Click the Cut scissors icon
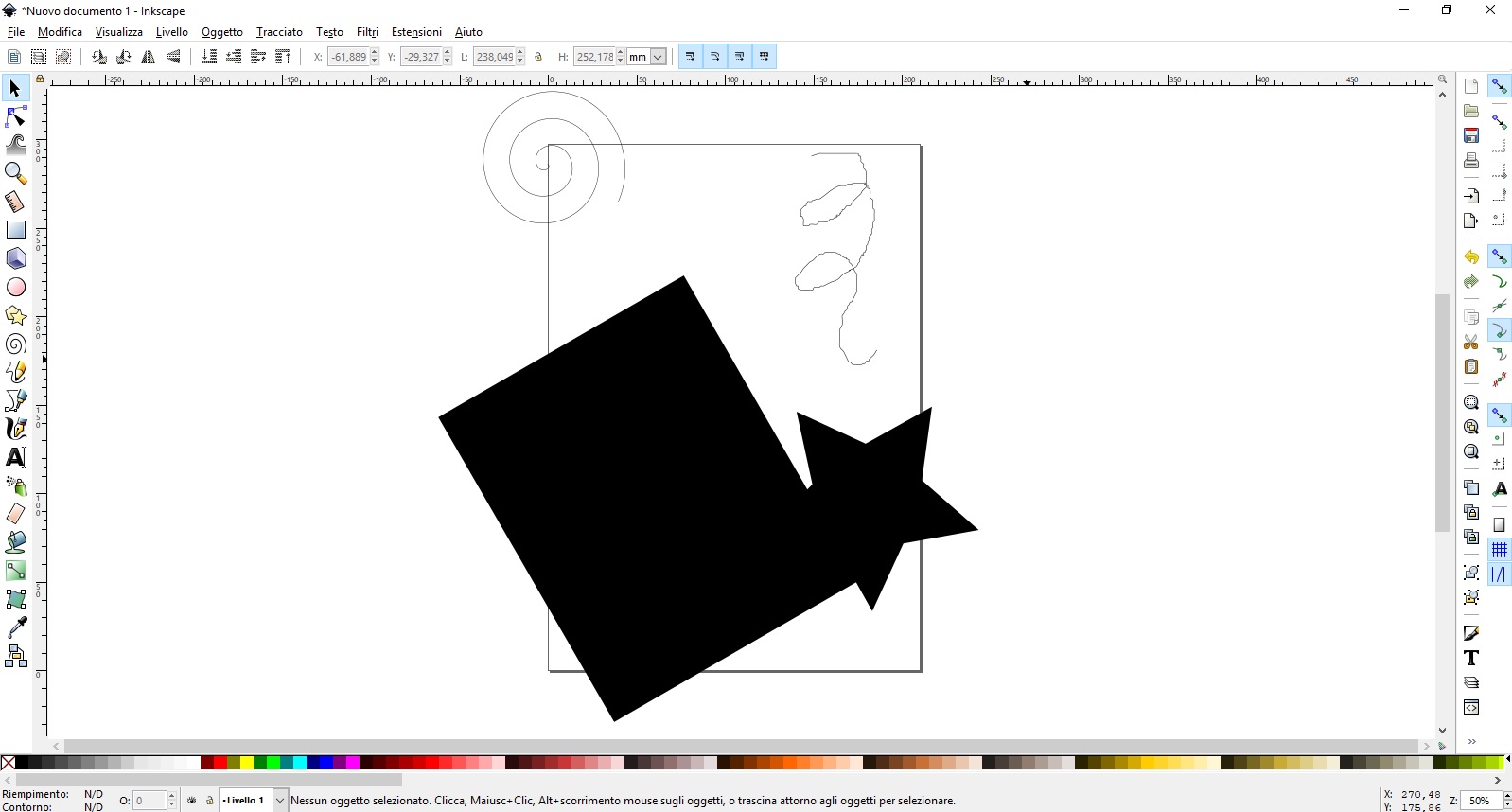Viewport: 1512px width, 812px height. tap(1471, 342)
